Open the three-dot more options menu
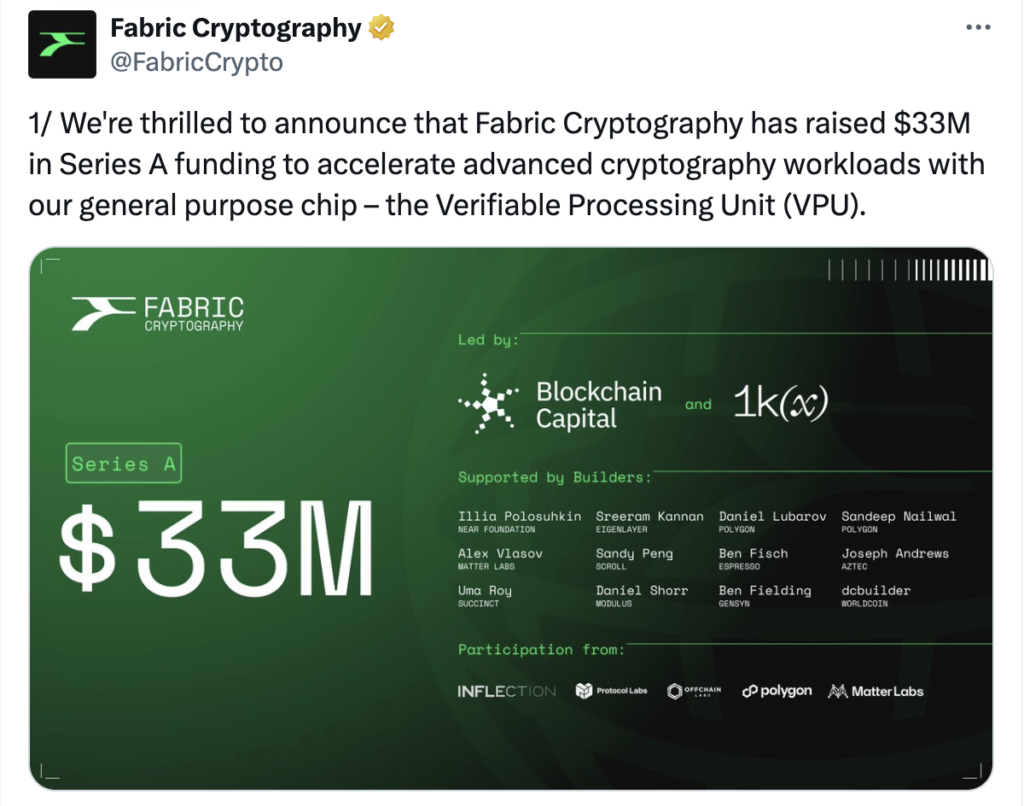The height and width of the screenshot is (806, 1024). click(978, 27)
